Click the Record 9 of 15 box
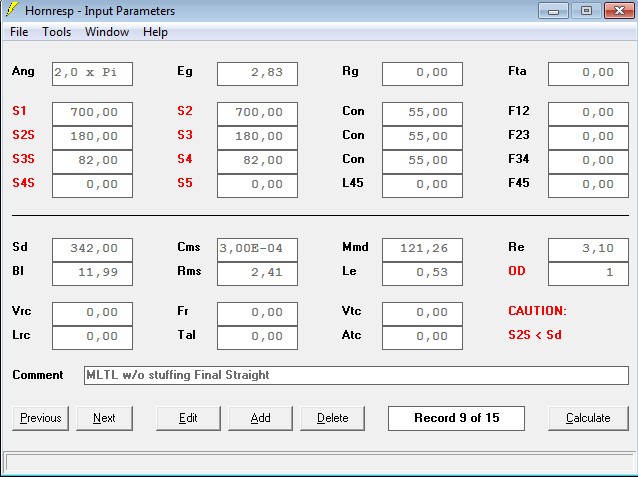Image resolution: width=638 pixels, height=477 pixels. 457,418
